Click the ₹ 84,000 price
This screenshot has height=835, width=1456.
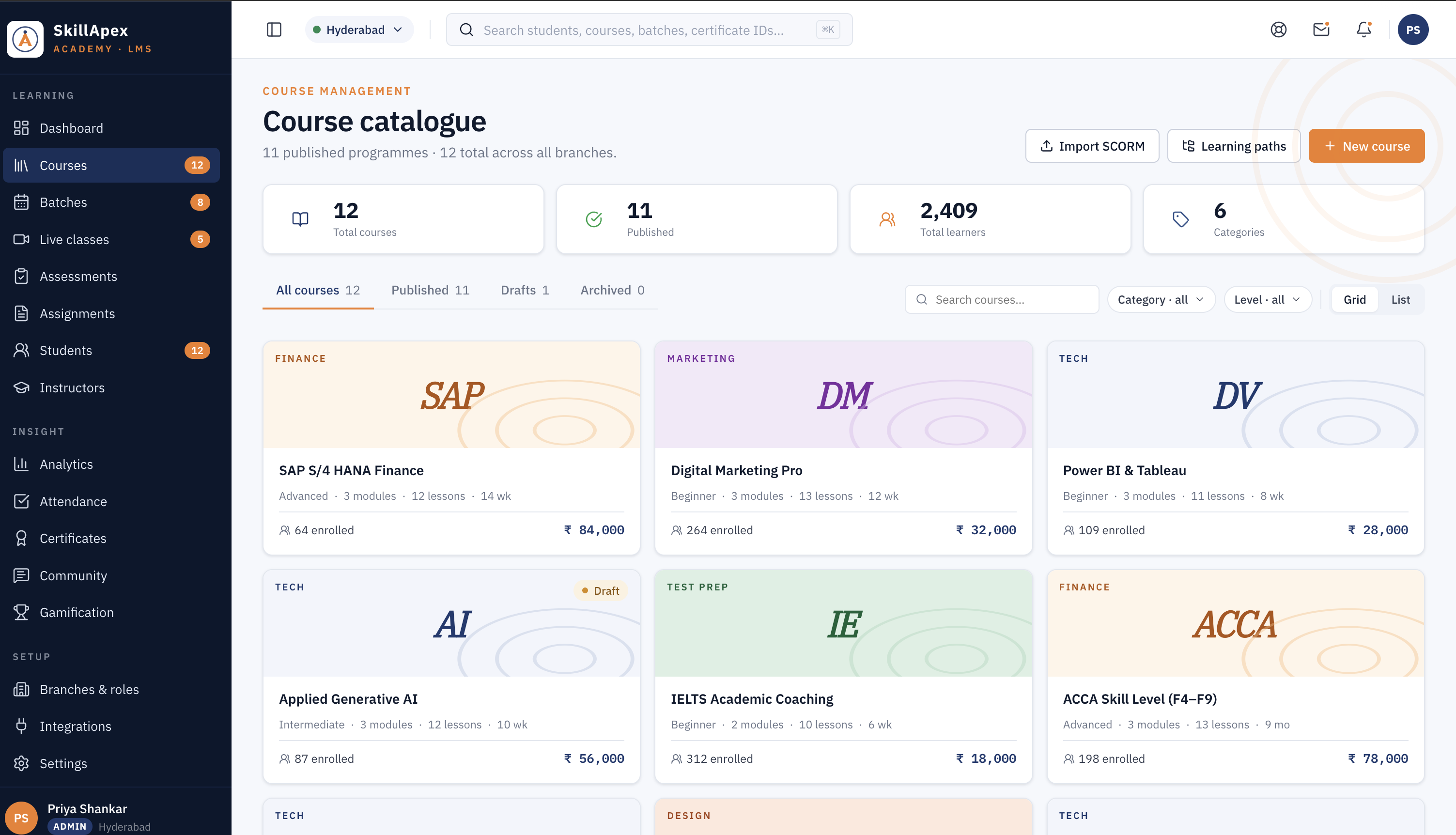click(594, 530)
